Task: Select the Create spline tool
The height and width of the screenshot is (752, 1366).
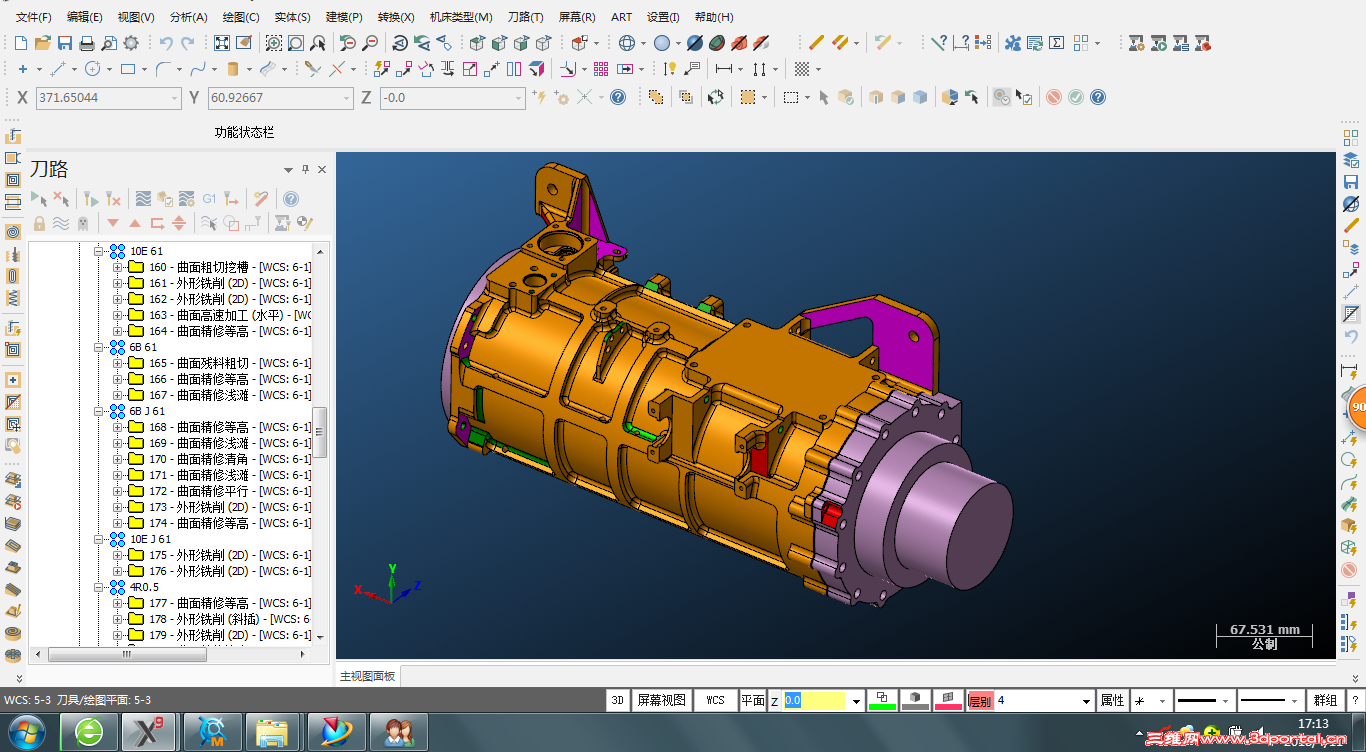Action: [x=197, y=69]
